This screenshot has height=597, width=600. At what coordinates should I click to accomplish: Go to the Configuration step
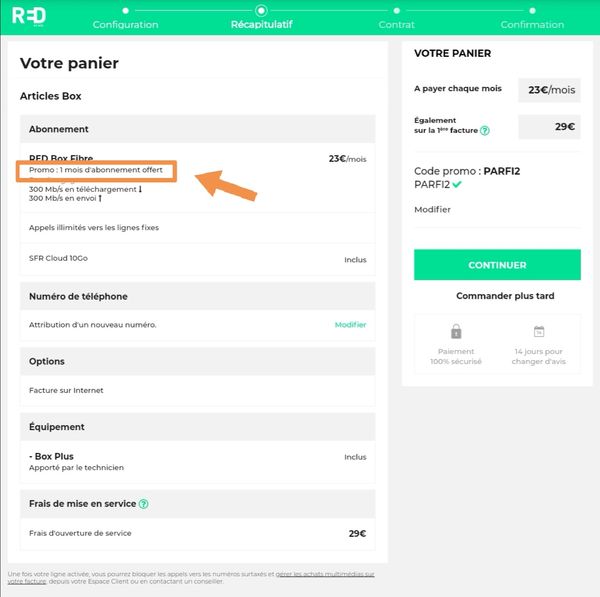click(x=125, y=24)
